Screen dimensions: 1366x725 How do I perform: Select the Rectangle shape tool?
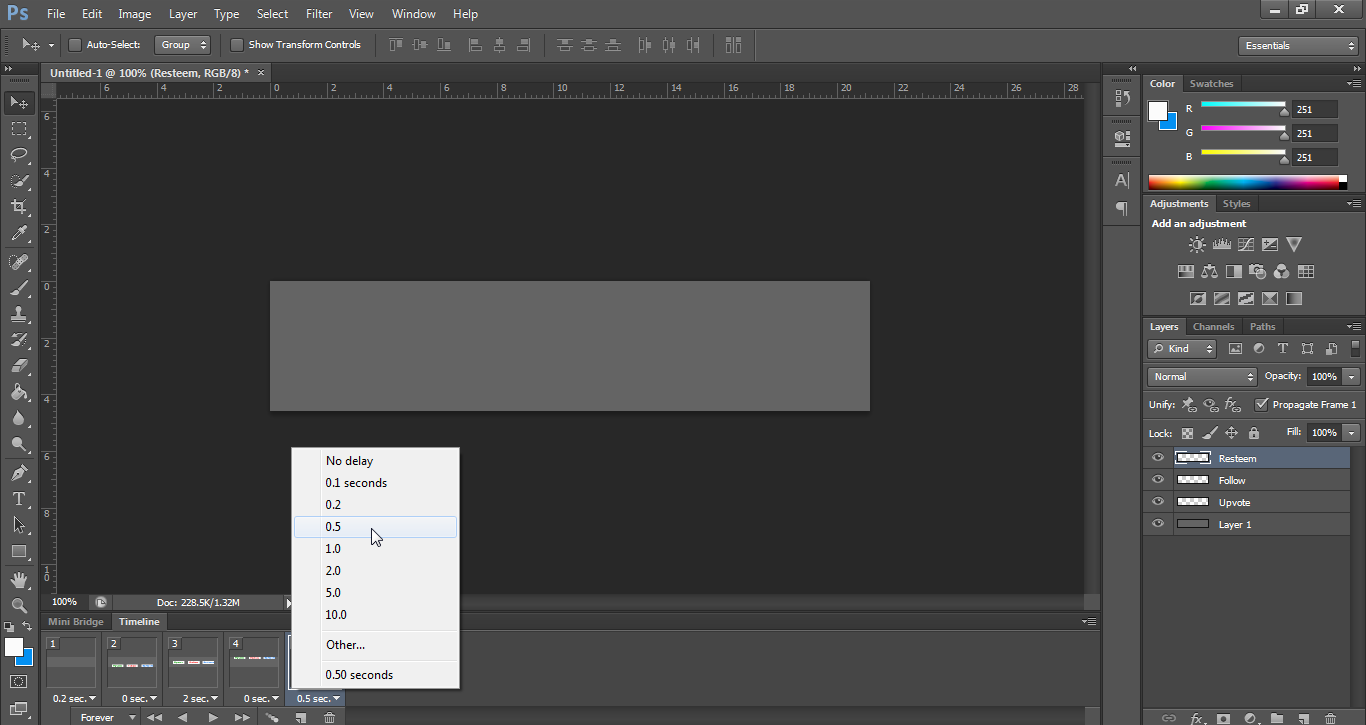(x=19, y=551)
